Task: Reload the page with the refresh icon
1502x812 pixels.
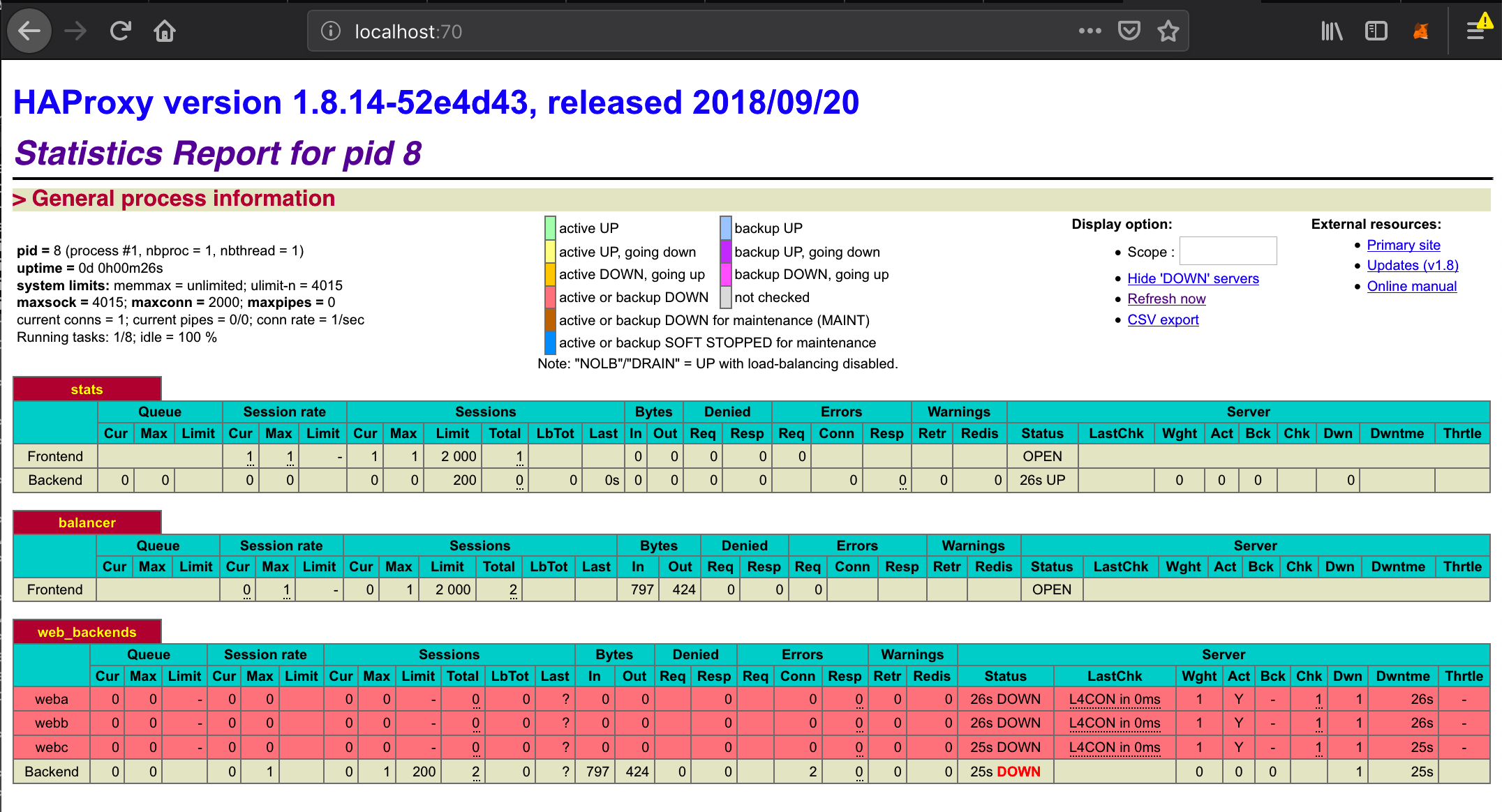Action: (121, 31)
